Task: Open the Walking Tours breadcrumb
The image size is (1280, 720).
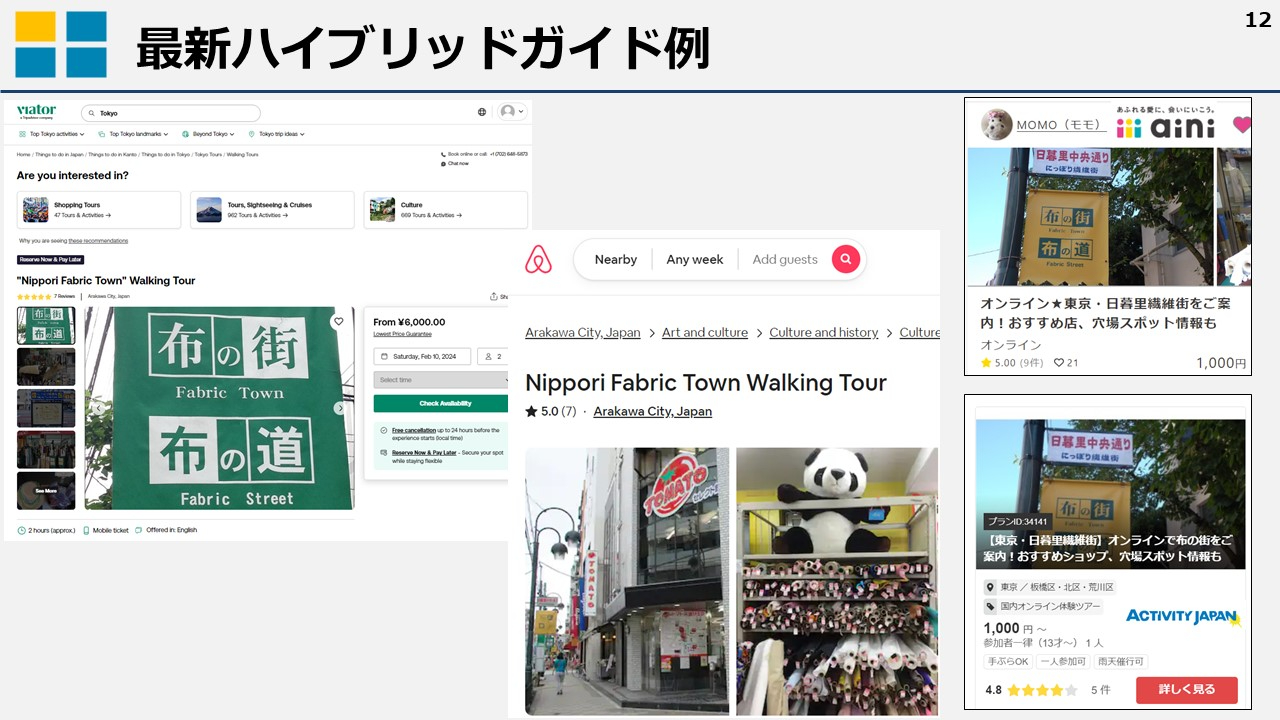Action: coord(242,155)
